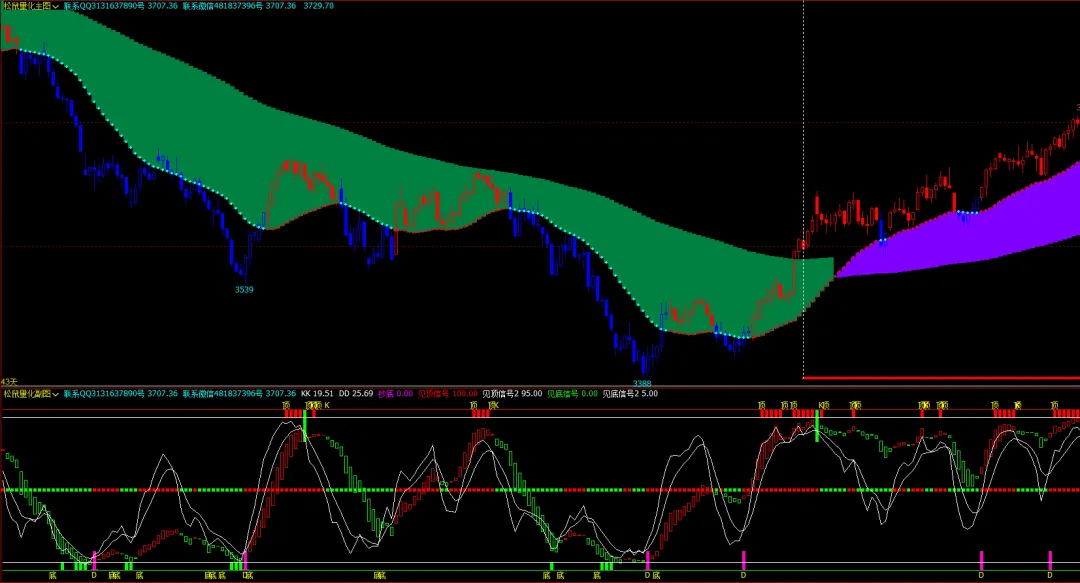
Task: Click the magenta D marker near 3388 low
Action: coord(647,560)
